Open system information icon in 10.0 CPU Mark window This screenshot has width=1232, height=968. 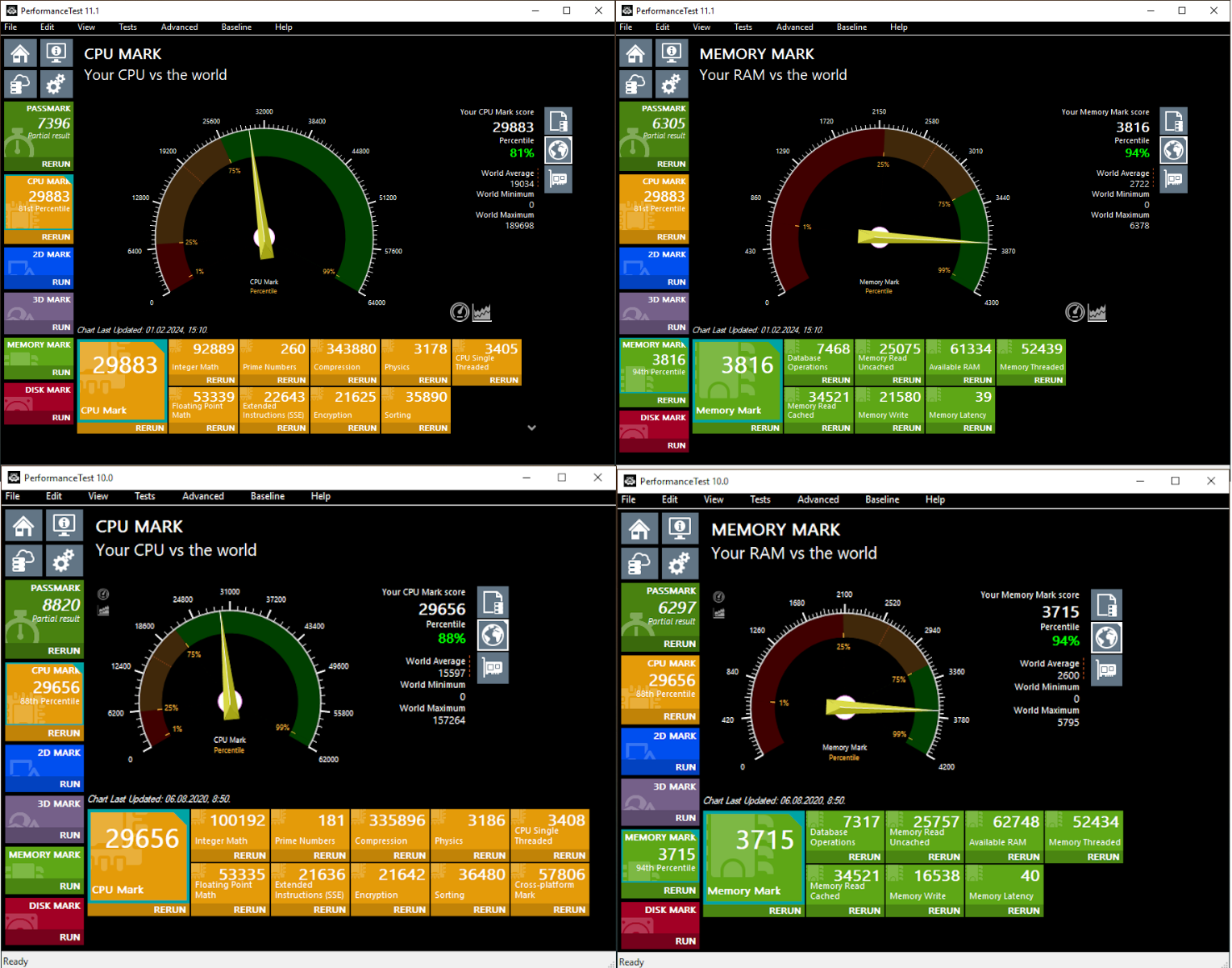tap(64, 526)
